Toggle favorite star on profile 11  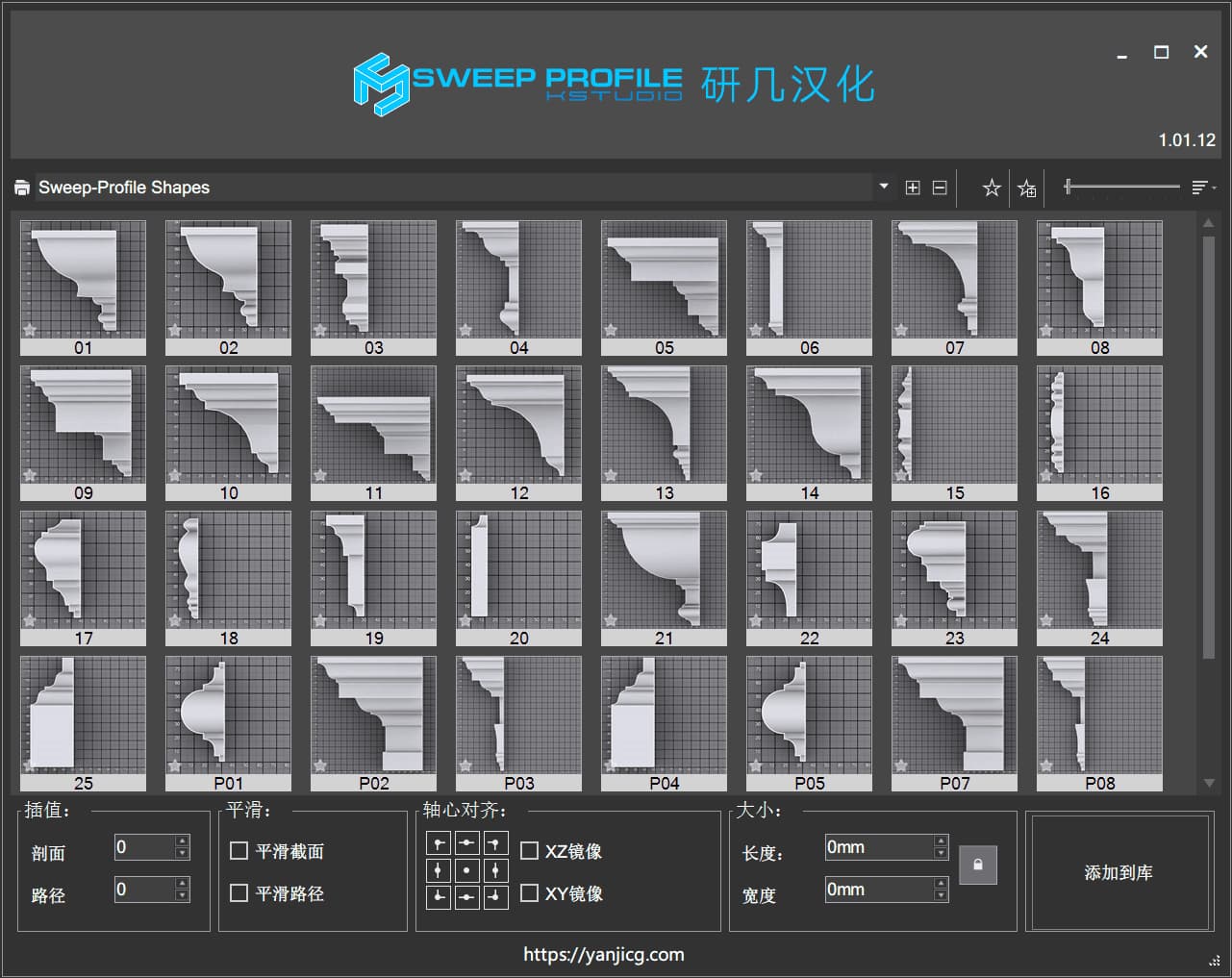click(320, 475)
